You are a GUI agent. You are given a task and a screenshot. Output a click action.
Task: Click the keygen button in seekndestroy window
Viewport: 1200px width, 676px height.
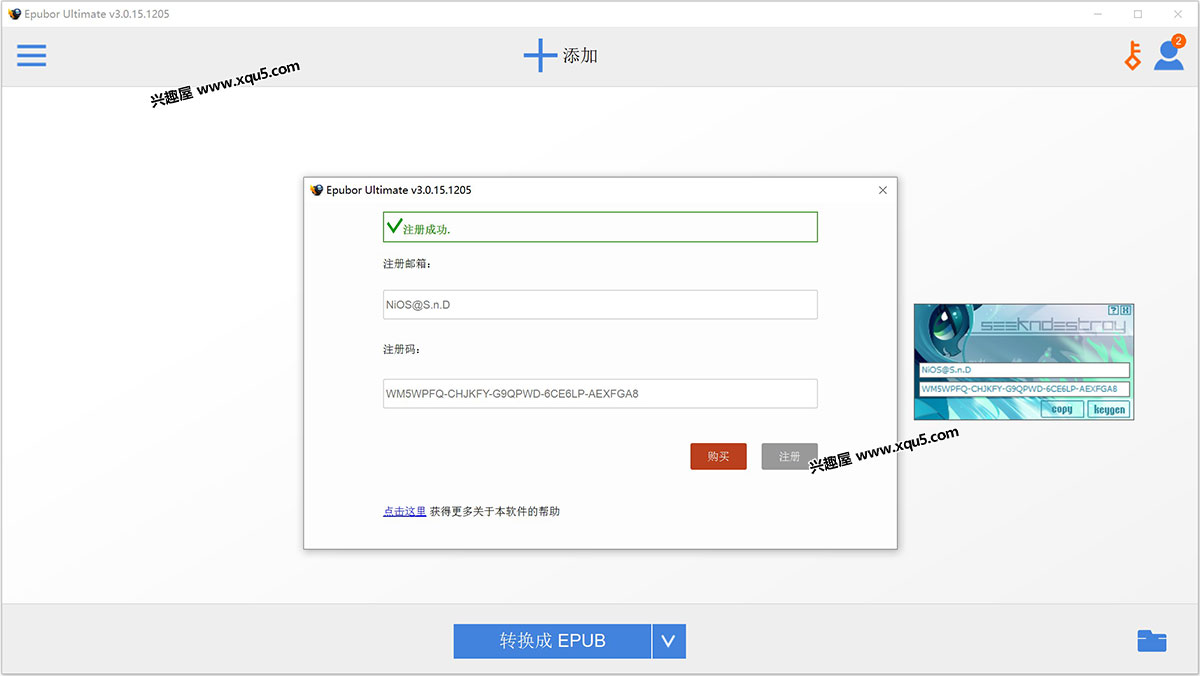pyautogui.click(x=1109, y=409)
